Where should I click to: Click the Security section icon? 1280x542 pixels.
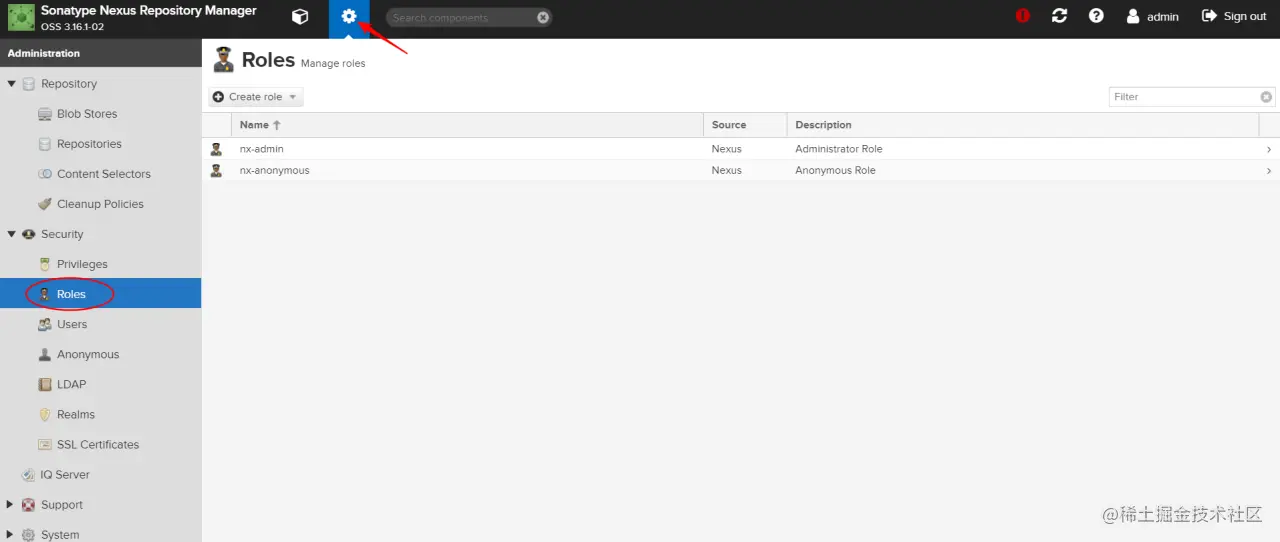point(29,234)
